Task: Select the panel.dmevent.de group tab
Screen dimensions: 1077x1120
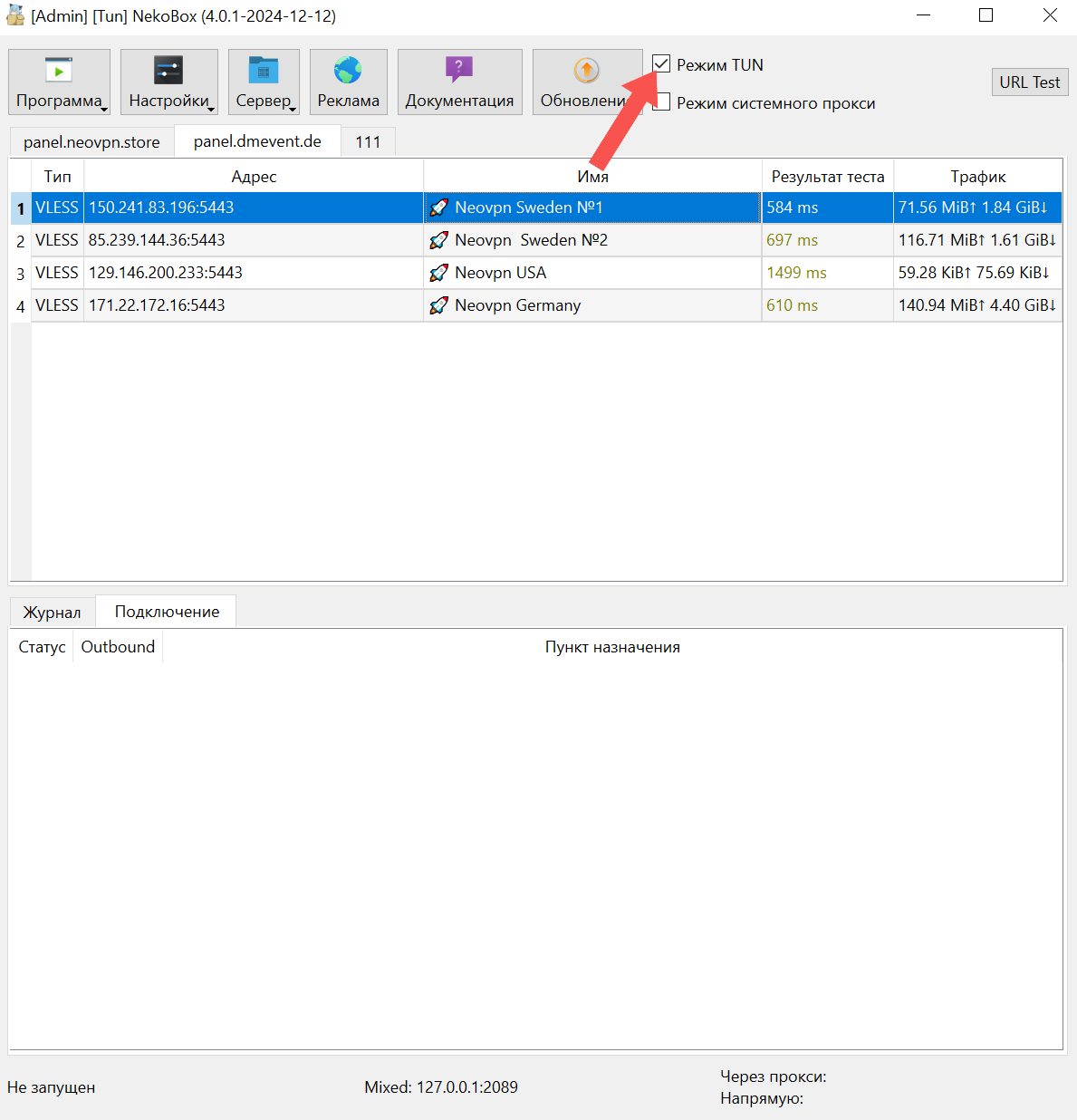Action: (x=257, y=141)
